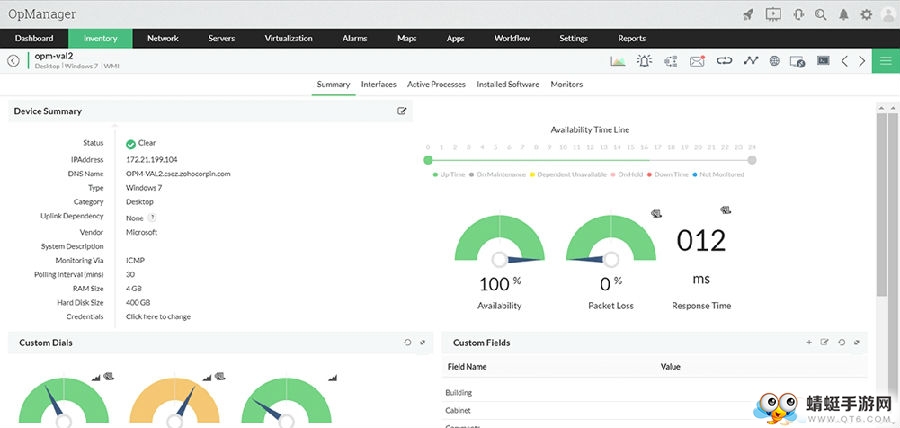The width and height of the screenshot is (900, 428).
Task: Open the Reports menu
Action: coord(632,38)
